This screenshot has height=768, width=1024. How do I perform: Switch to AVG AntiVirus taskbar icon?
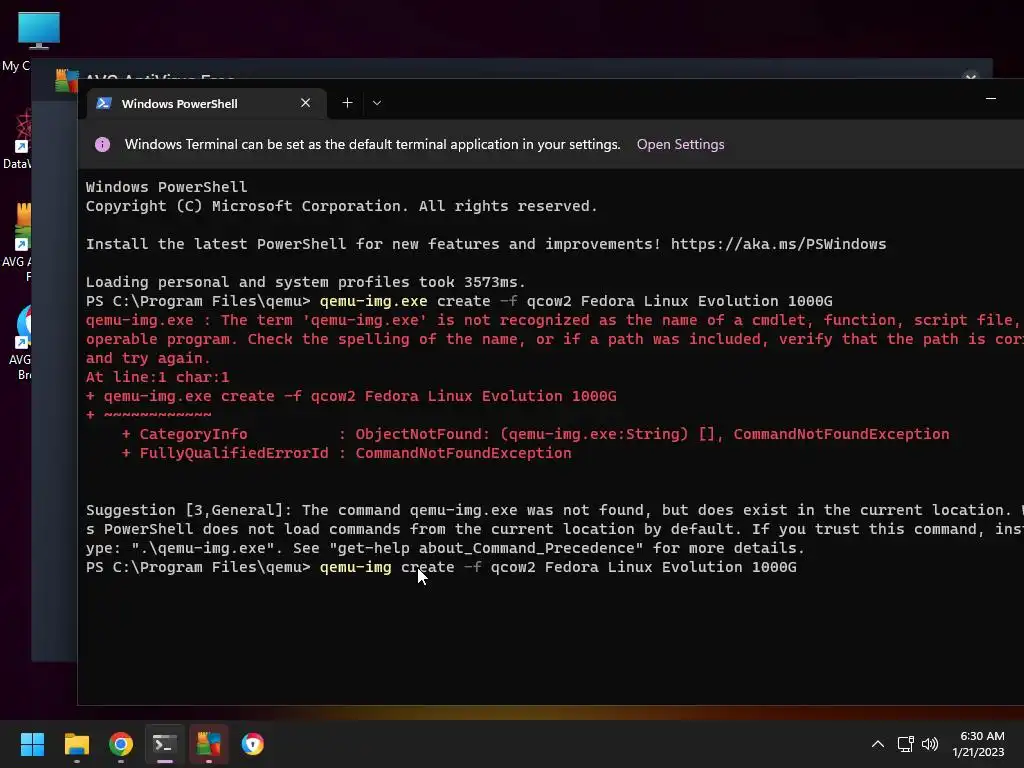pyautogui.click(x=208, y=744)
